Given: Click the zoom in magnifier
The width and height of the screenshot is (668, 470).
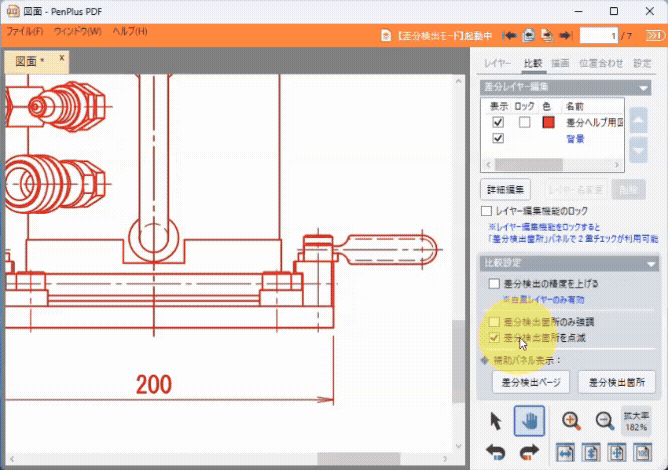Looking at the screenshot, I should [571, 422].
